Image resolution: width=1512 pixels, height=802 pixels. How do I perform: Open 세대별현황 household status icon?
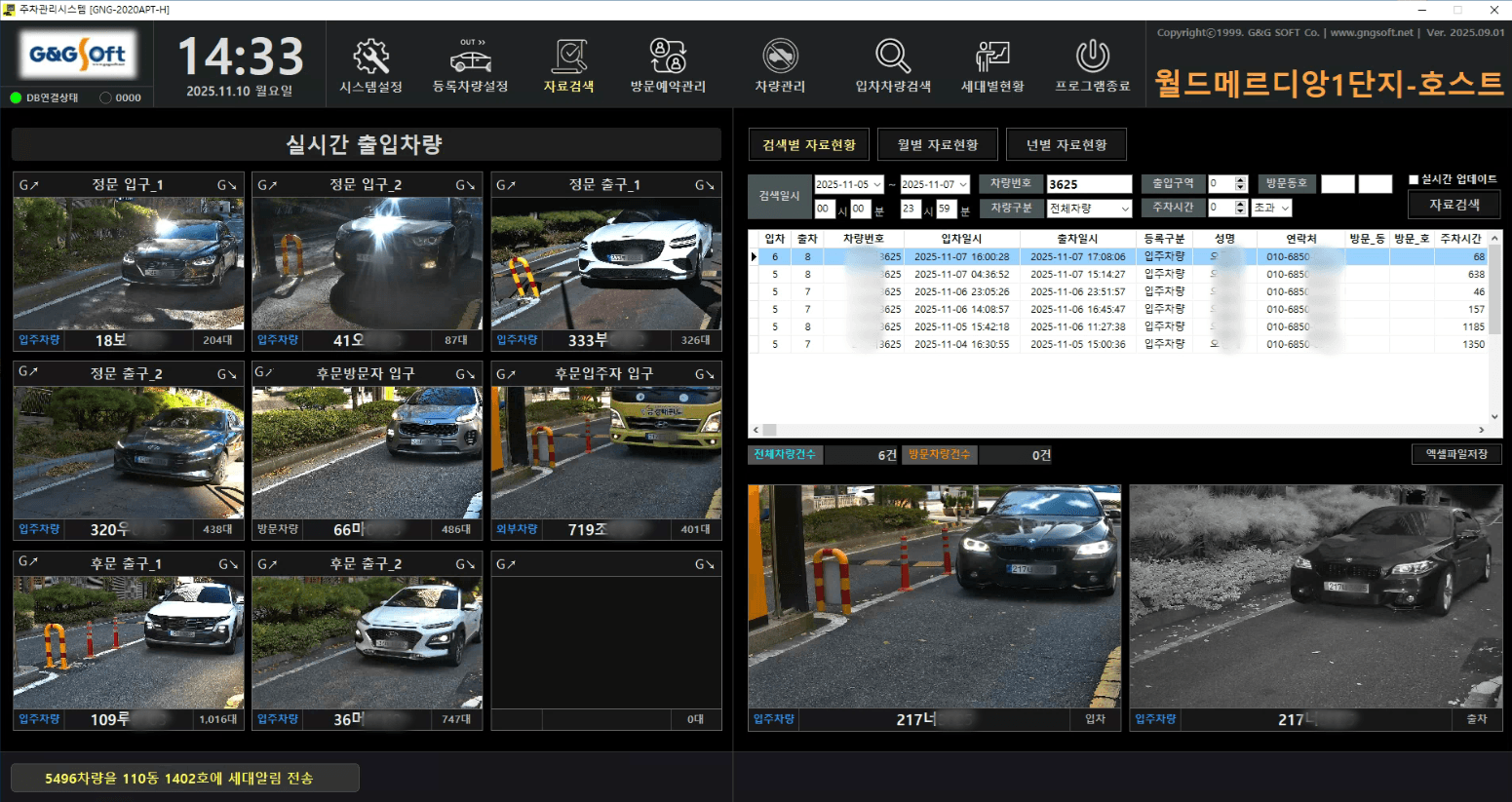(x=992, y=65)
